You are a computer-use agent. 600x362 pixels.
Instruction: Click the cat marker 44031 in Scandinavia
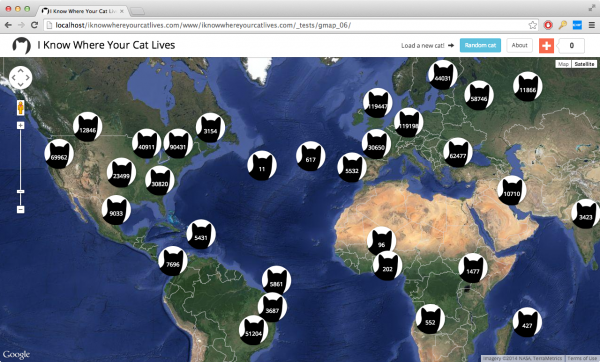[x=443, y=75]
